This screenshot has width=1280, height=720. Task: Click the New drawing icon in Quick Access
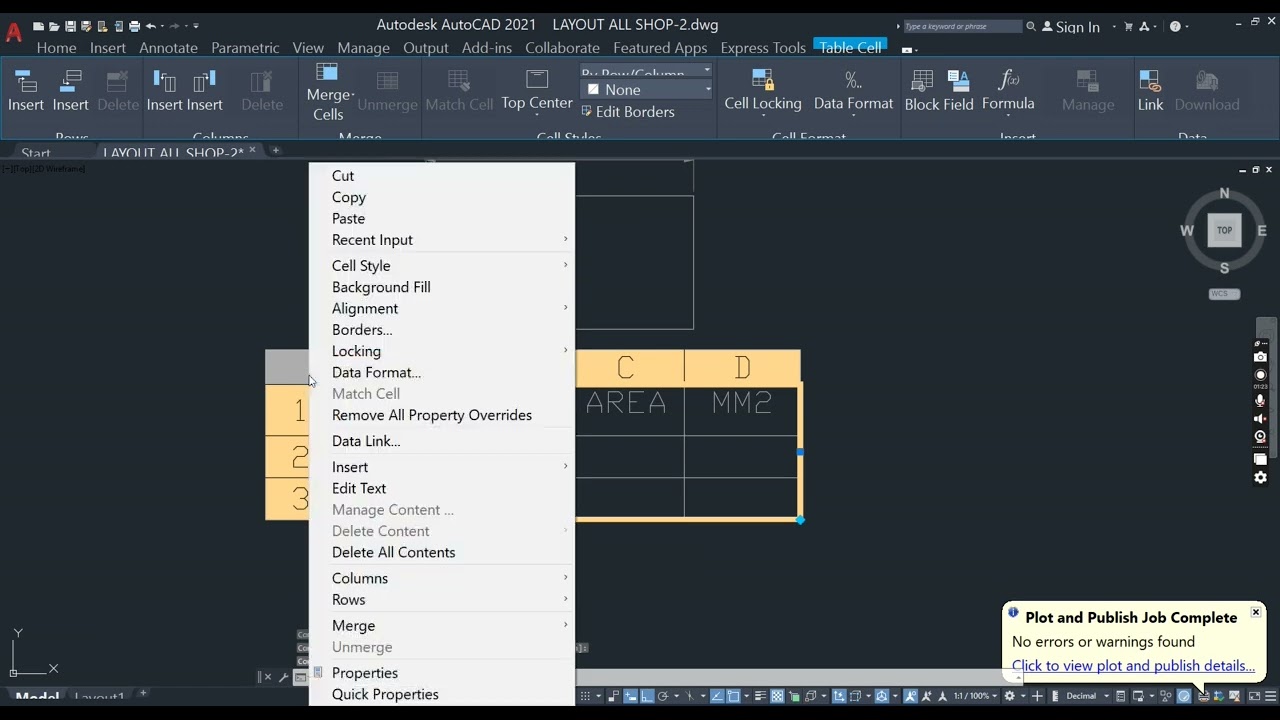click(38, 26)
